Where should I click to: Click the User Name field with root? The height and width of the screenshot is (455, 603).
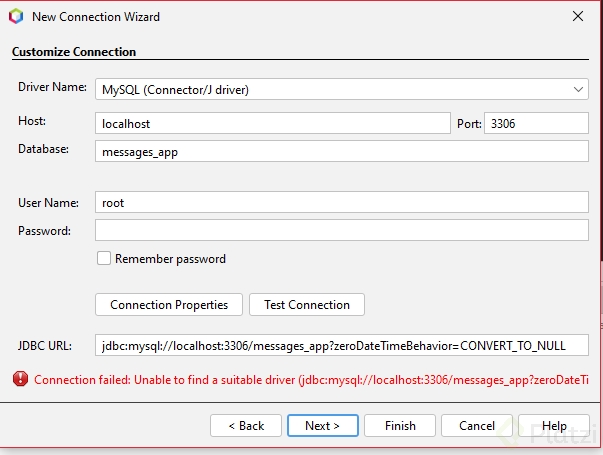(x=341, y=202)
